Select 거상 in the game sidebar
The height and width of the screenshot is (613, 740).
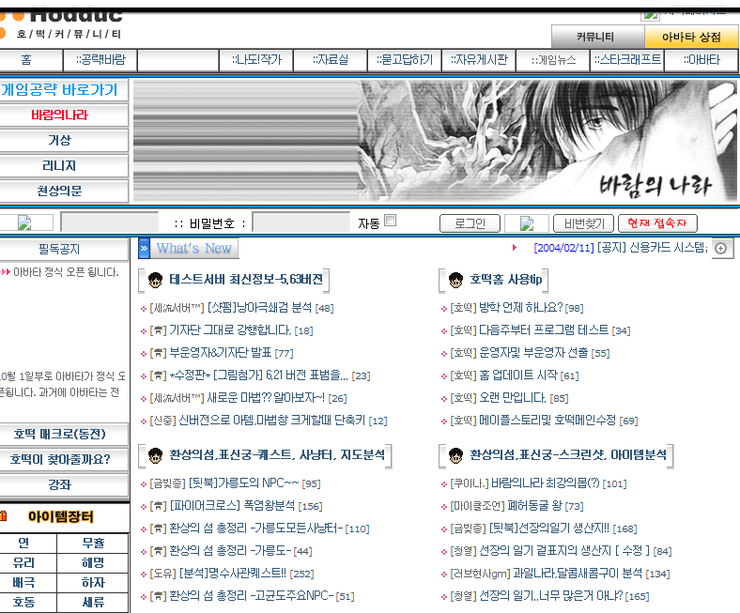(60, 140)
